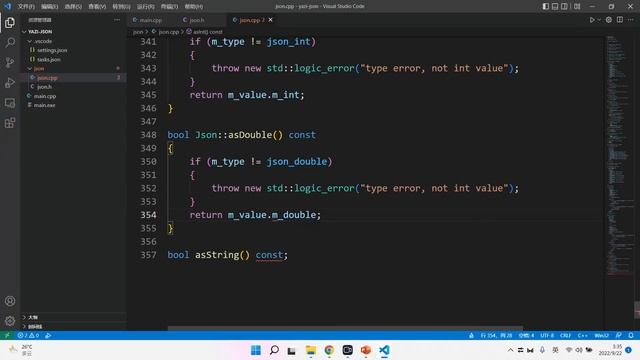This screenshot has width=640, height=360.
Task: Close the json.cpp editor tab
Action: (x=271, y=20)
